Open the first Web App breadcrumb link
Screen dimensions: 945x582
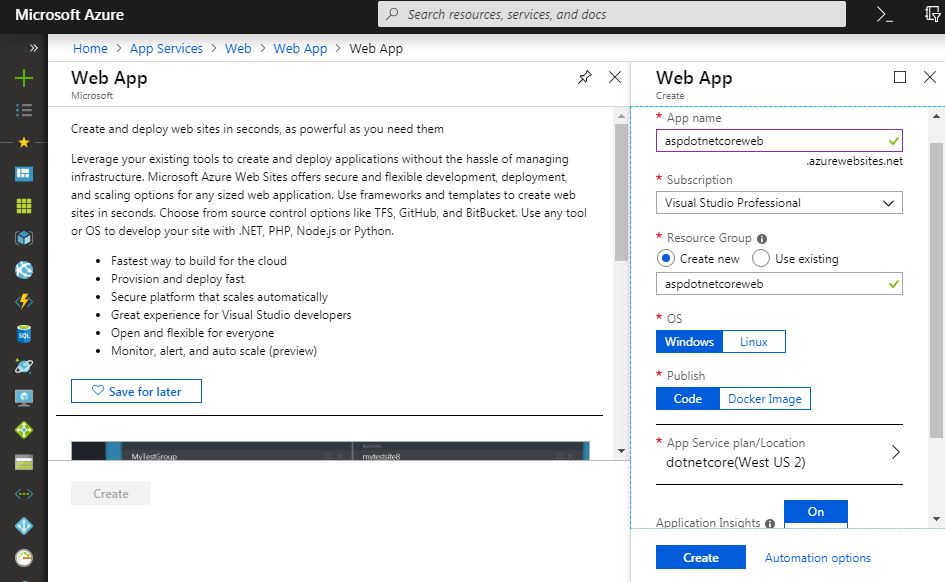300,48
